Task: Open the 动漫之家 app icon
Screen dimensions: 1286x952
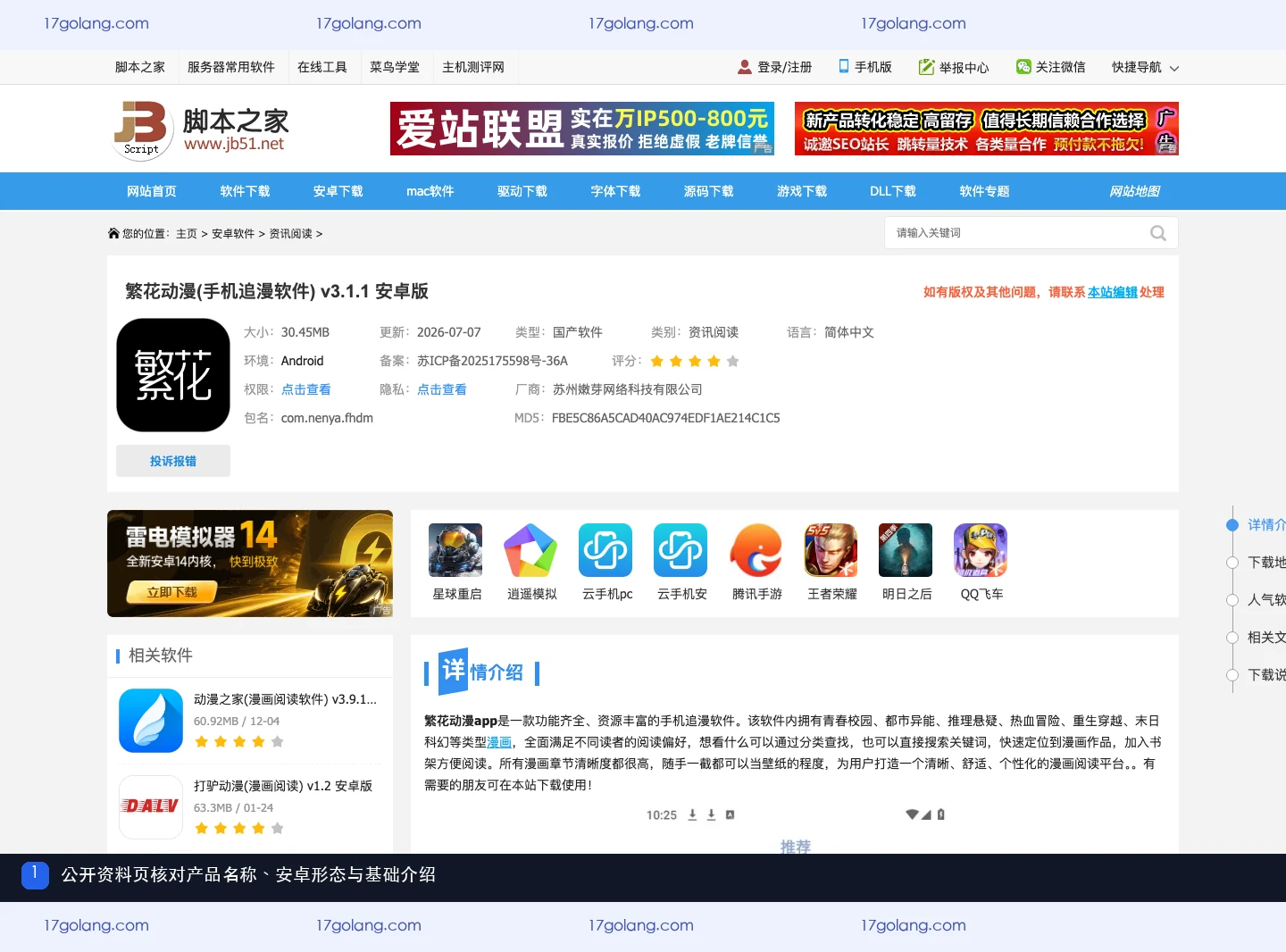Action: pyautogui.click(x=151, y=721)
